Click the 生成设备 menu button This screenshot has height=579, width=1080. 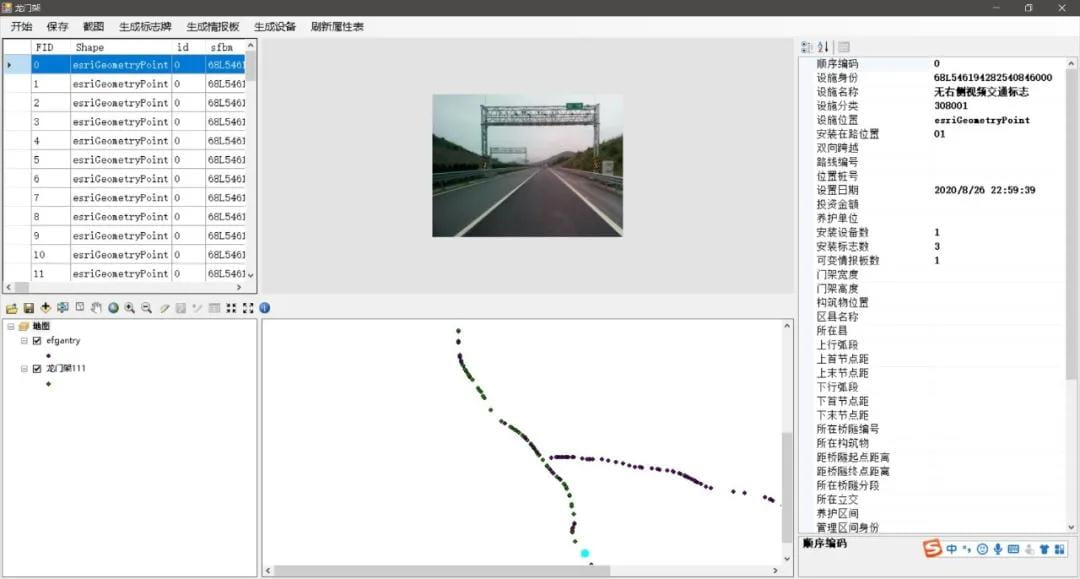(x=275, y=27)
